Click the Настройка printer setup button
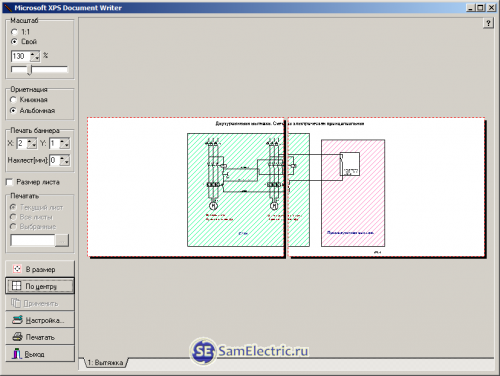 (40, 320)
